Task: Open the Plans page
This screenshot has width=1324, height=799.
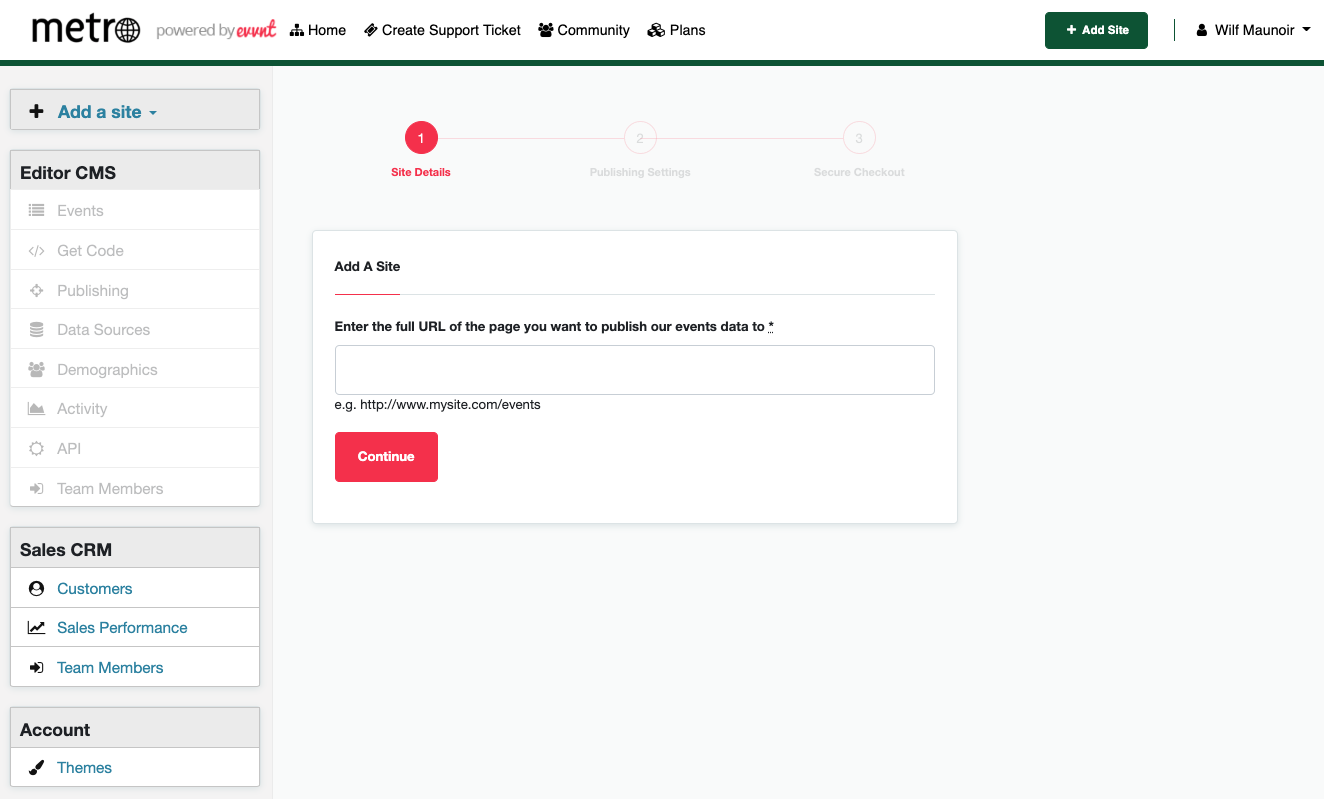Action: pos(676,31)
